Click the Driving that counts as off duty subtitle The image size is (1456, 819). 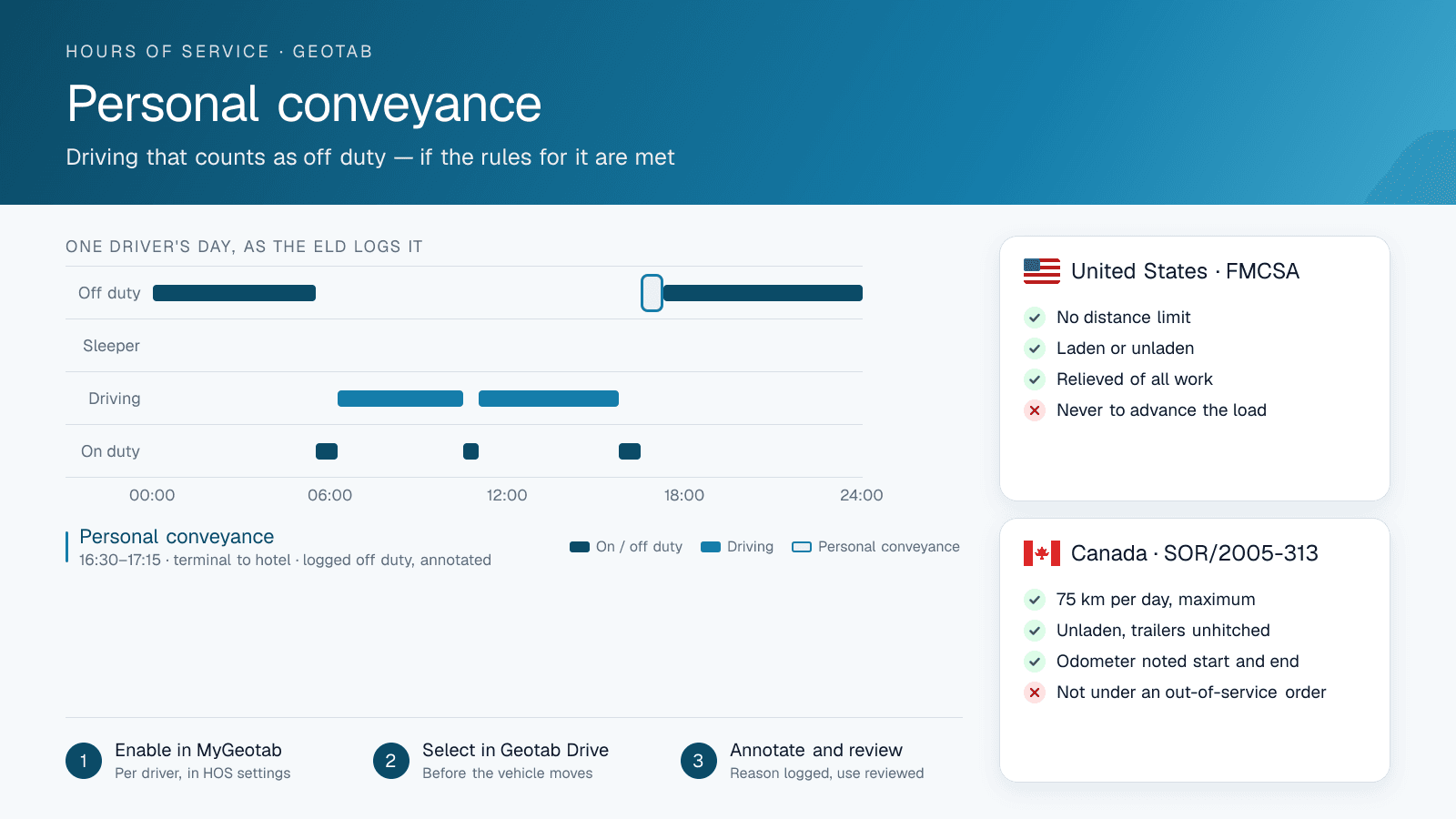click(370, 157)
